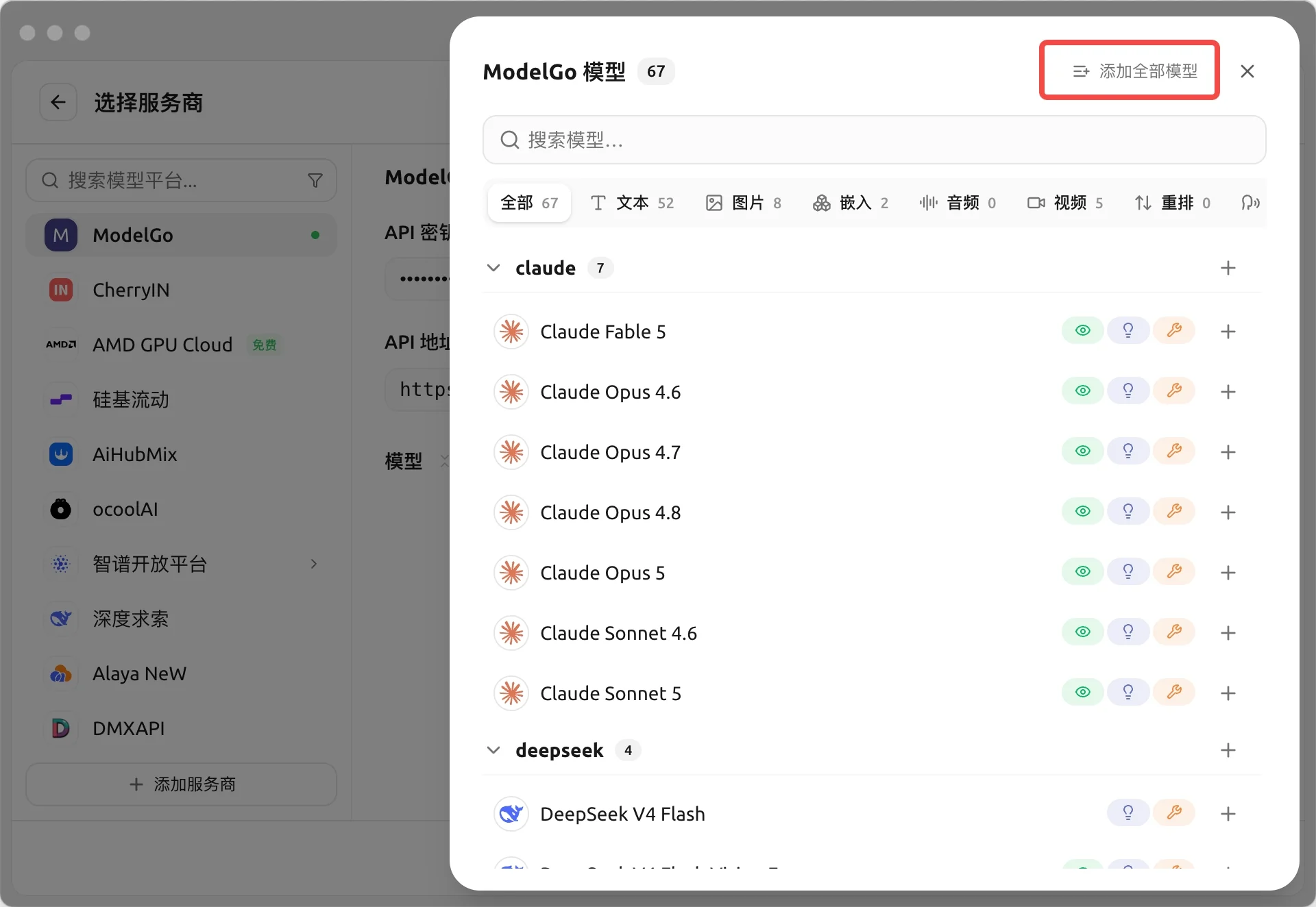The image size is (1316, 907).
Task: Collapse the claude model group
Action: pos(493,268)
